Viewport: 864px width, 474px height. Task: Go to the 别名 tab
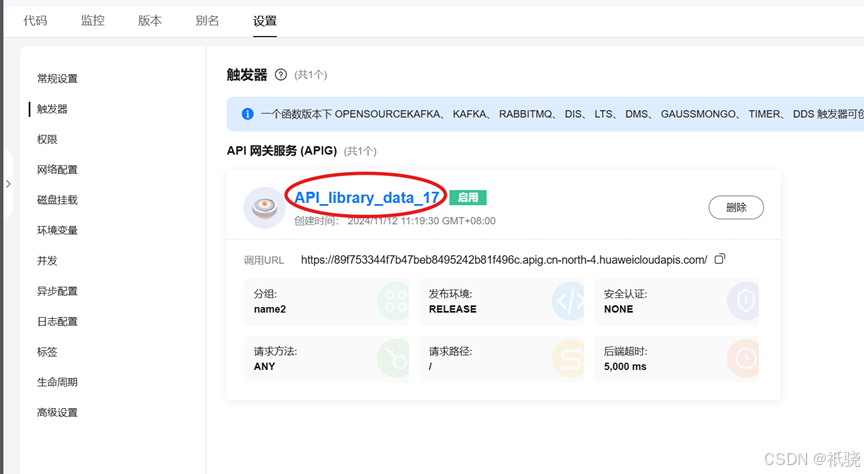click(x=207, y=21)
